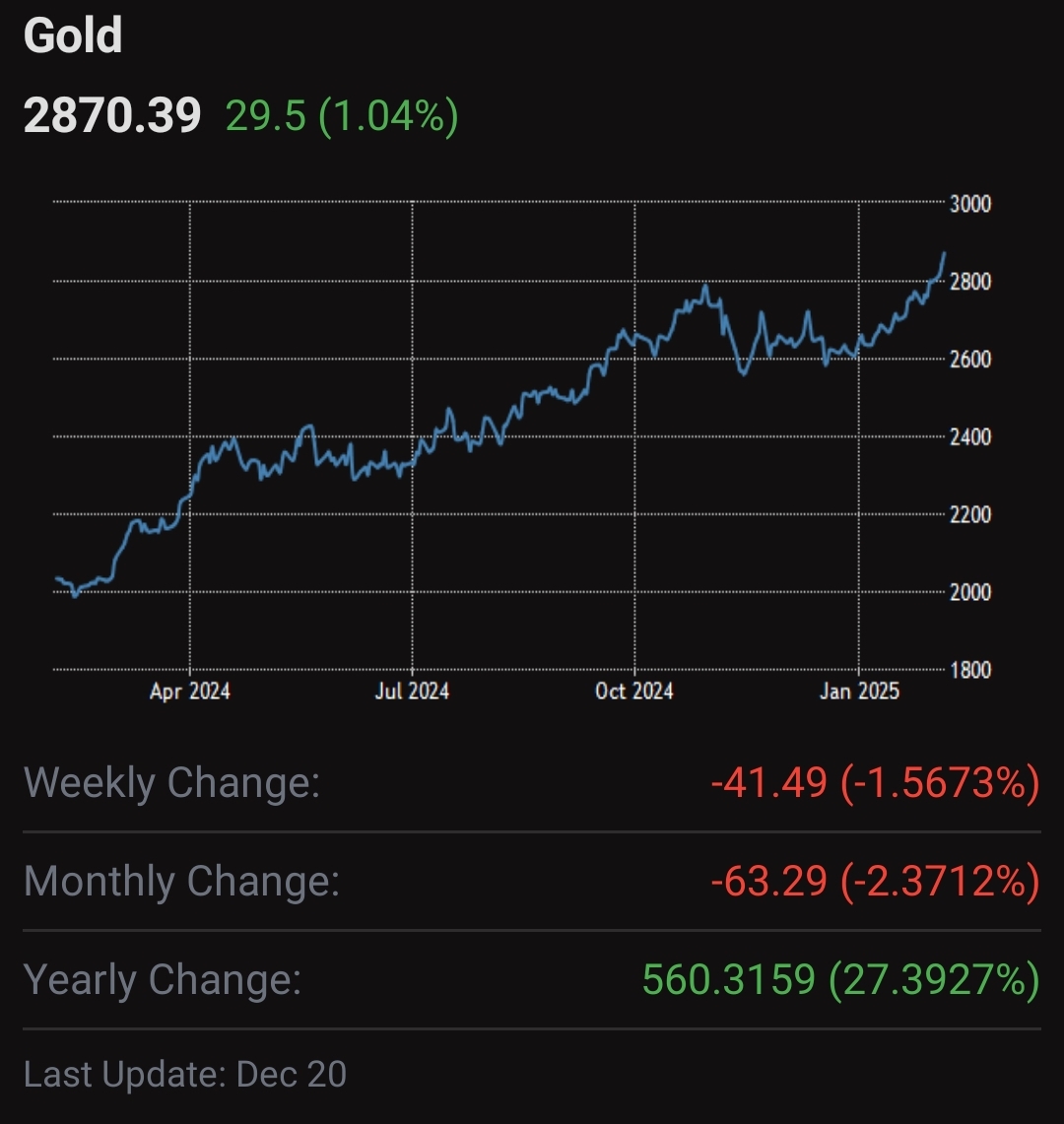Click the Weekly Change label
Screen dimensions: 1064x1124
coord(172,784)
